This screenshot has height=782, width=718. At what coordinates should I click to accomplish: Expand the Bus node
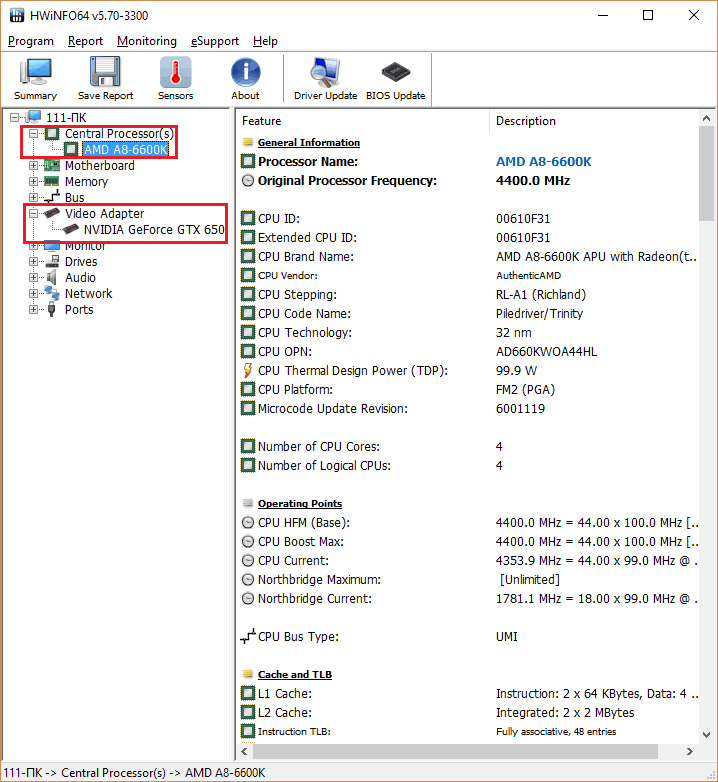[33, 197]
